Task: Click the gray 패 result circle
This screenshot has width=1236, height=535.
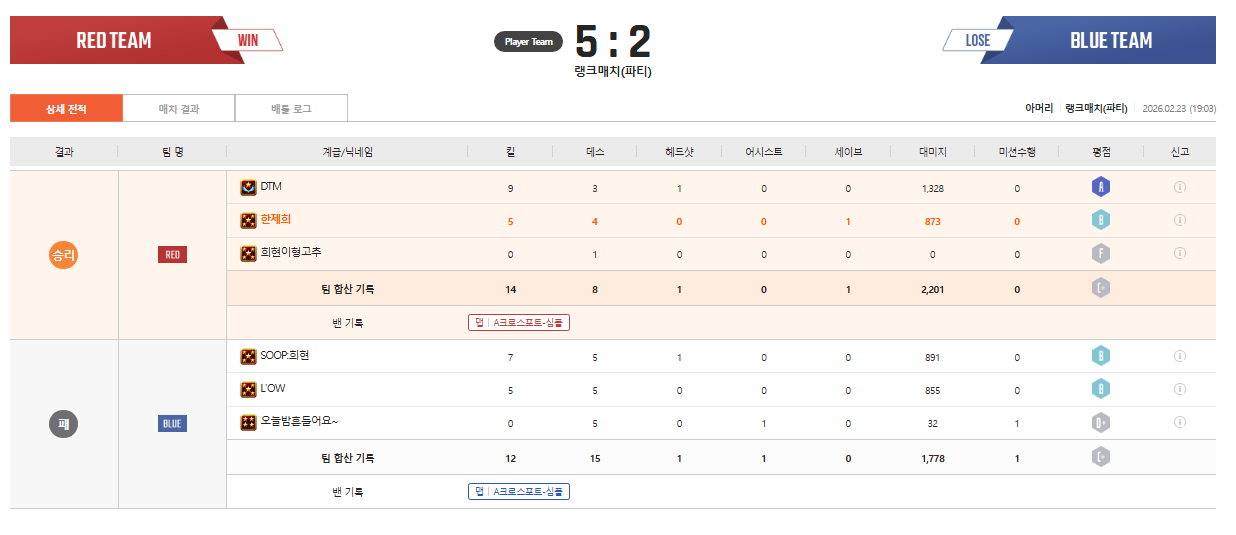Action: point(64,424)
